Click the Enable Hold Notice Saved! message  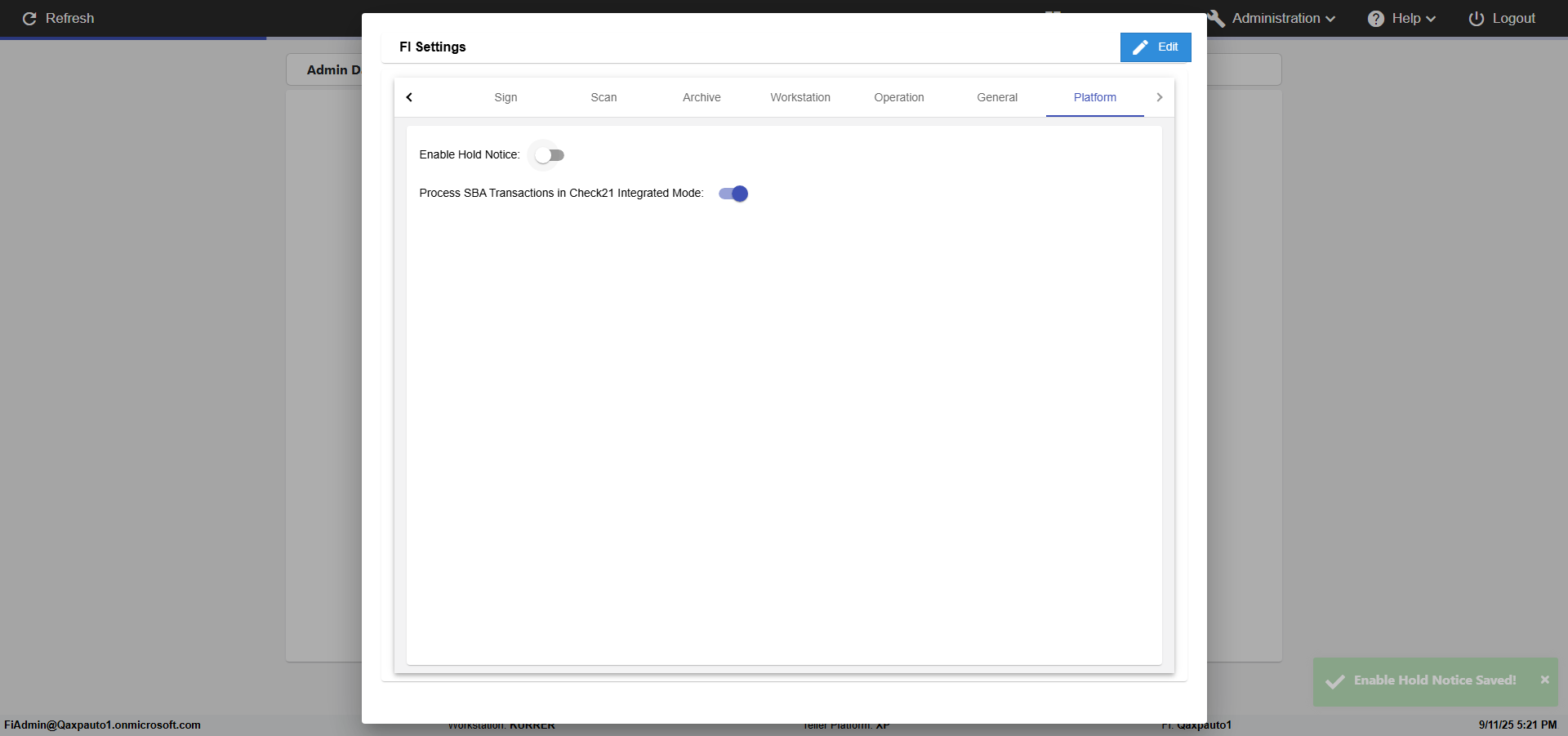coord(1435,680)
